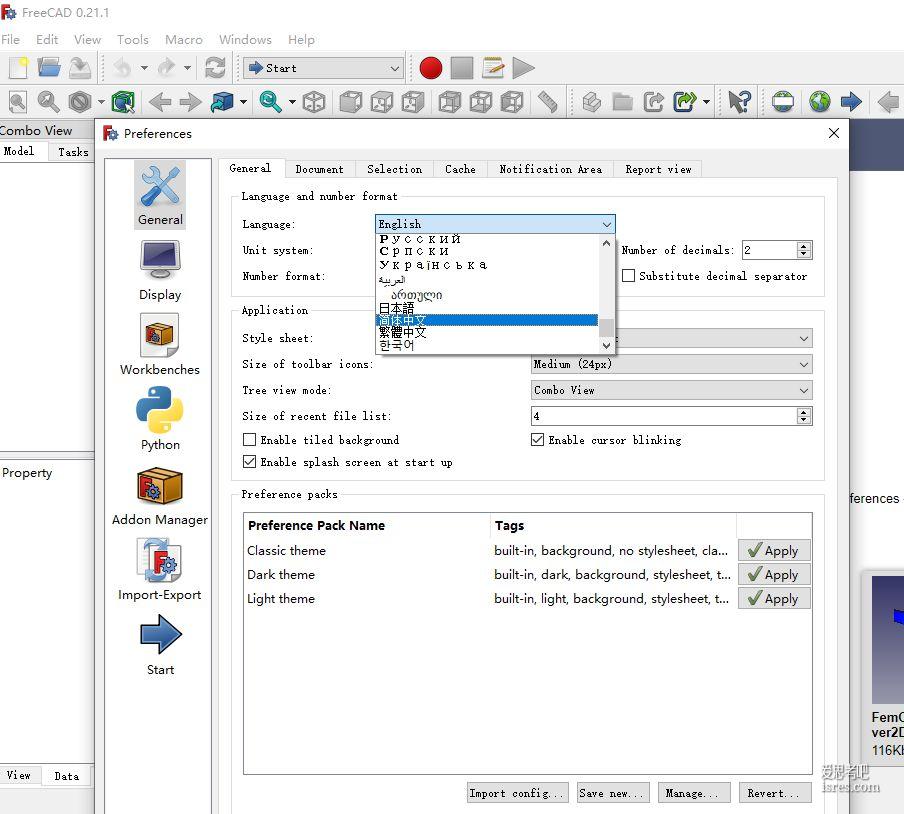The width and height of the screenshot is (904, 814).
Task: Collapse the Language combo box
Action: (495, 224)
